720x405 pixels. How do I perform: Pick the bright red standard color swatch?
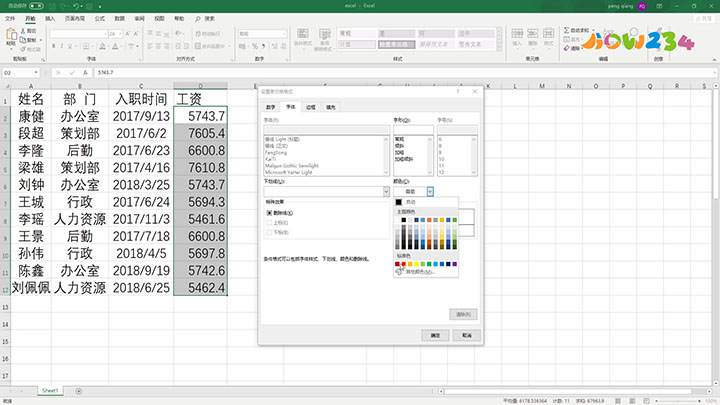[x=404, y=264]
